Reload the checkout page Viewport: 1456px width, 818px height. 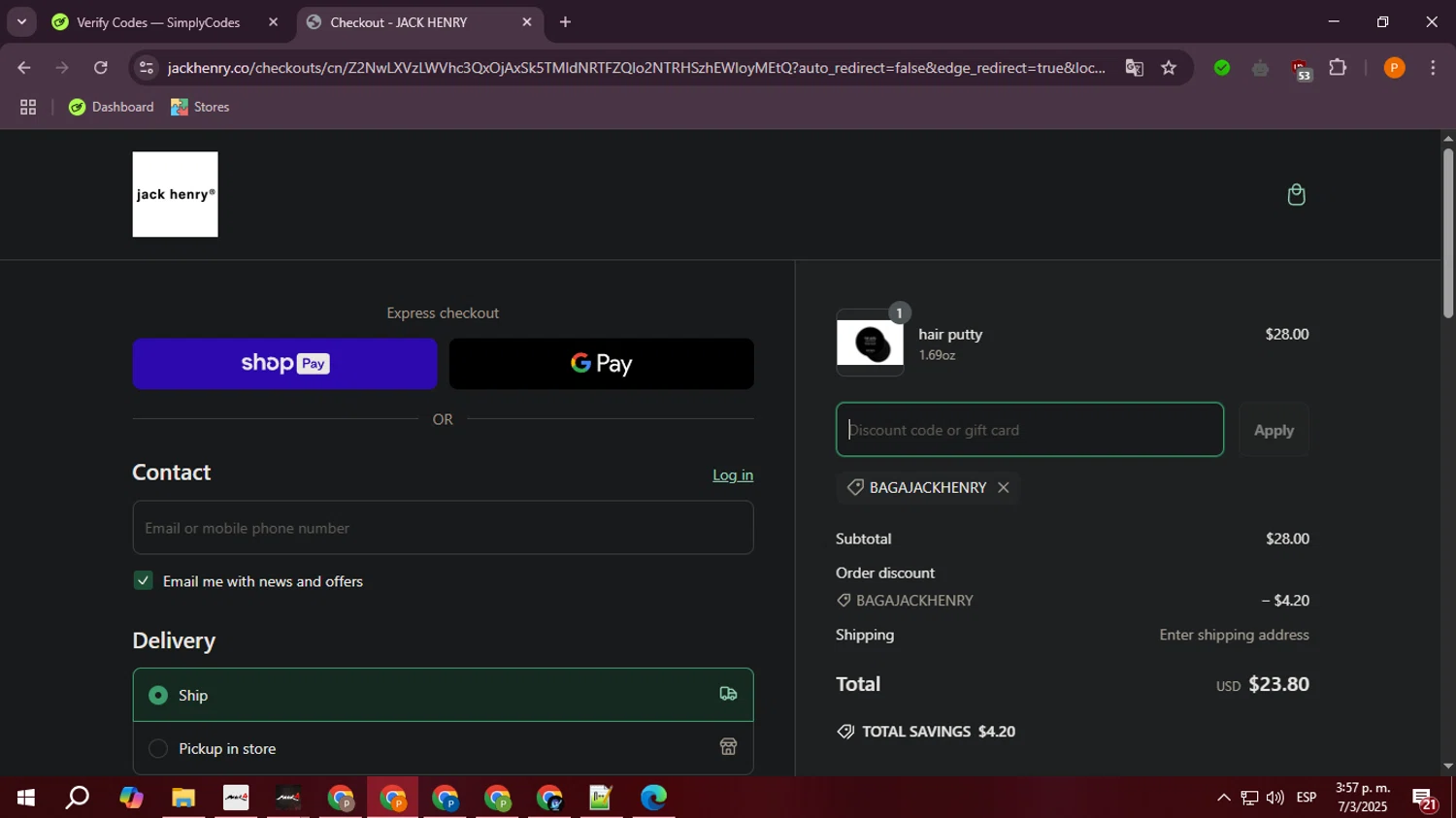101,68
